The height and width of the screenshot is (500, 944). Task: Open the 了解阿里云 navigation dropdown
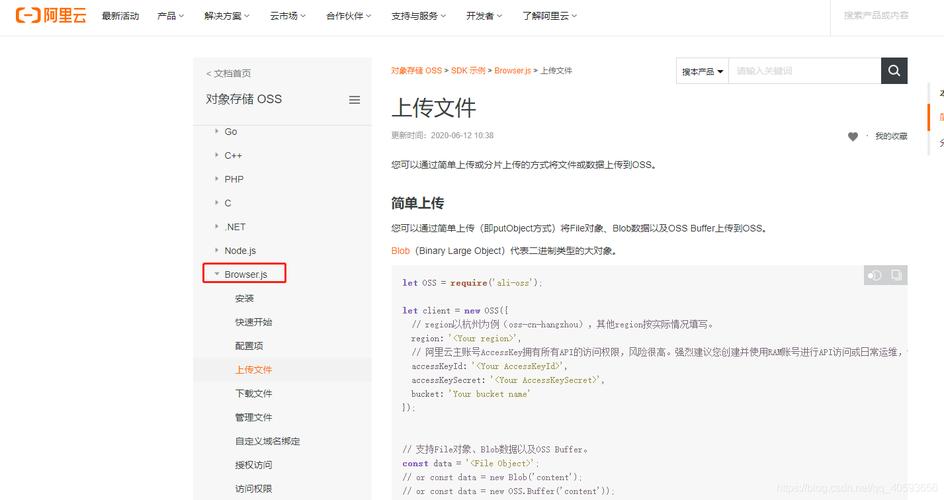(549, 16)
